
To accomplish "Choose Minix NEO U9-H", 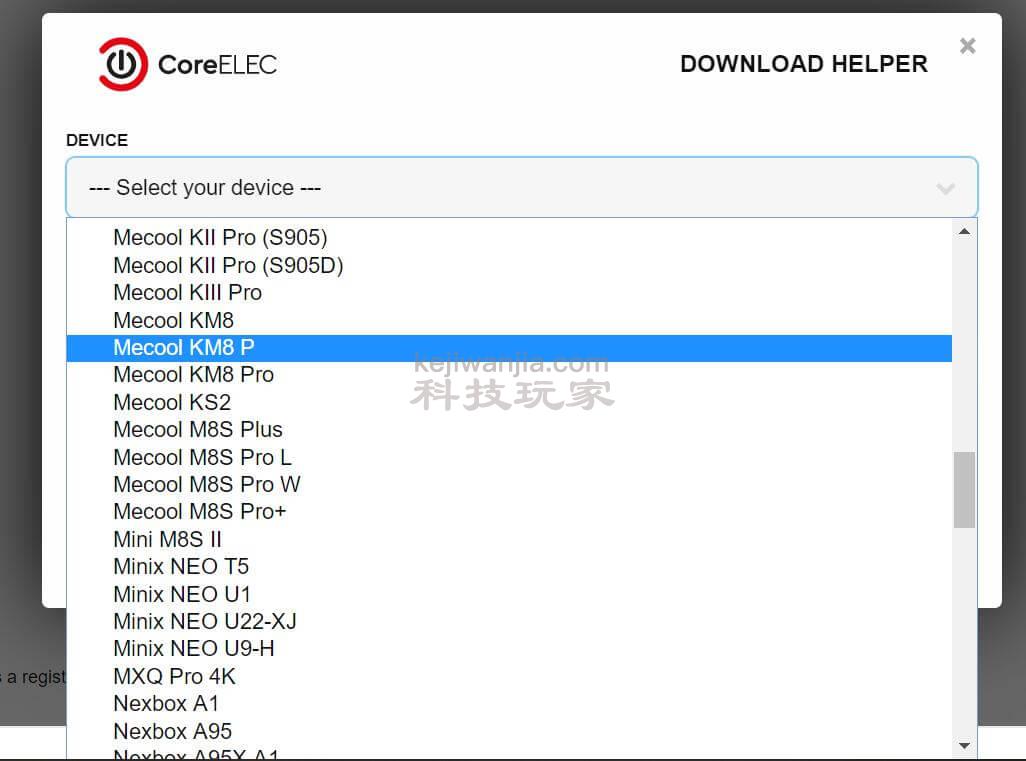I will (x=509, y=648).
